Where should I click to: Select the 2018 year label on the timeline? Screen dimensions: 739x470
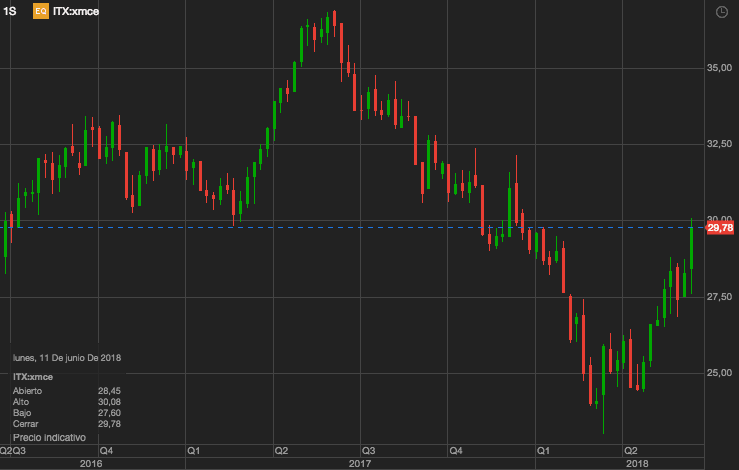pyautogui.click(x=636, y=463)
